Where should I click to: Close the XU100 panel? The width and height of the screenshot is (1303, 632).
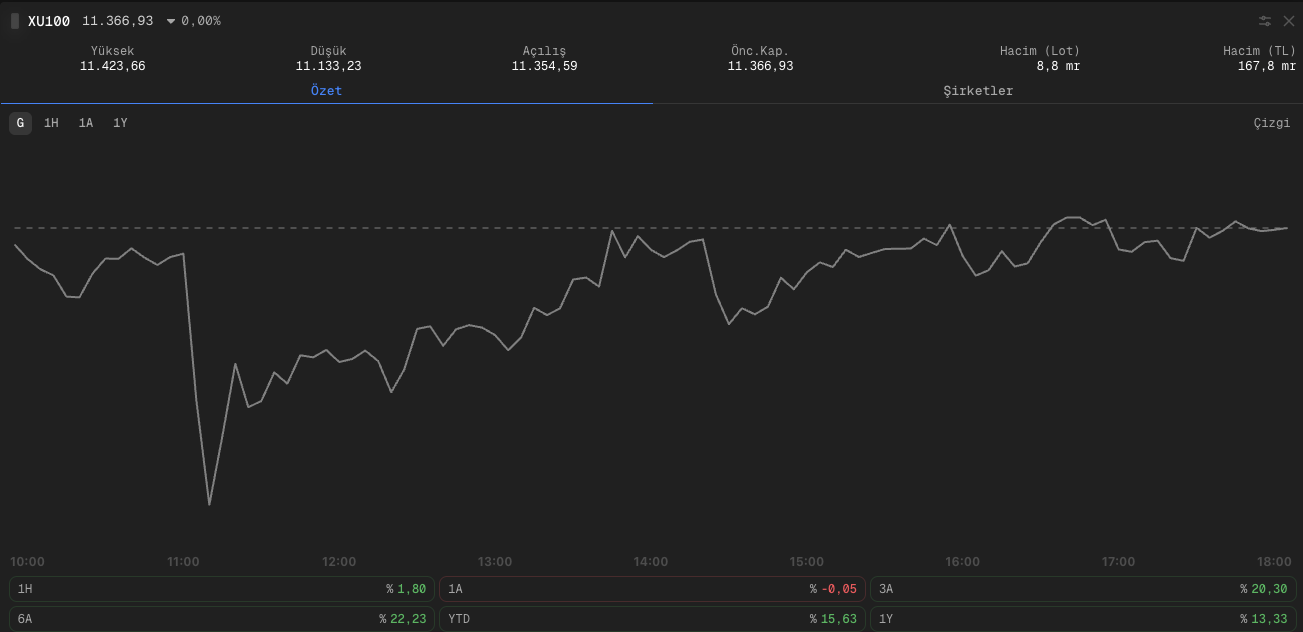(x=1289, y=21)
